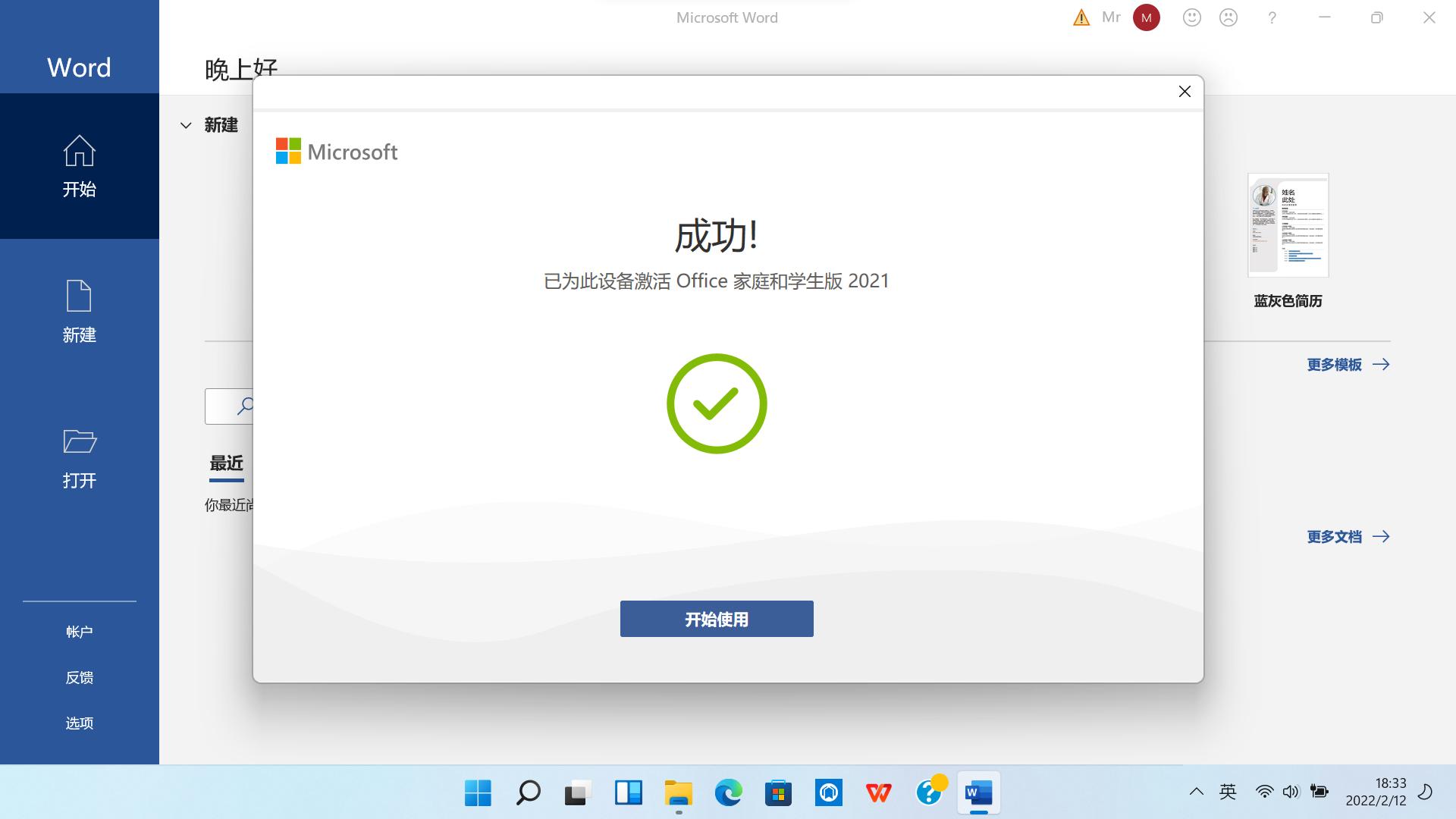The width and height of the screenshot is (1456, 819).
Task: Launch WPS Office from the taskbar
Action: click(878, 793)
